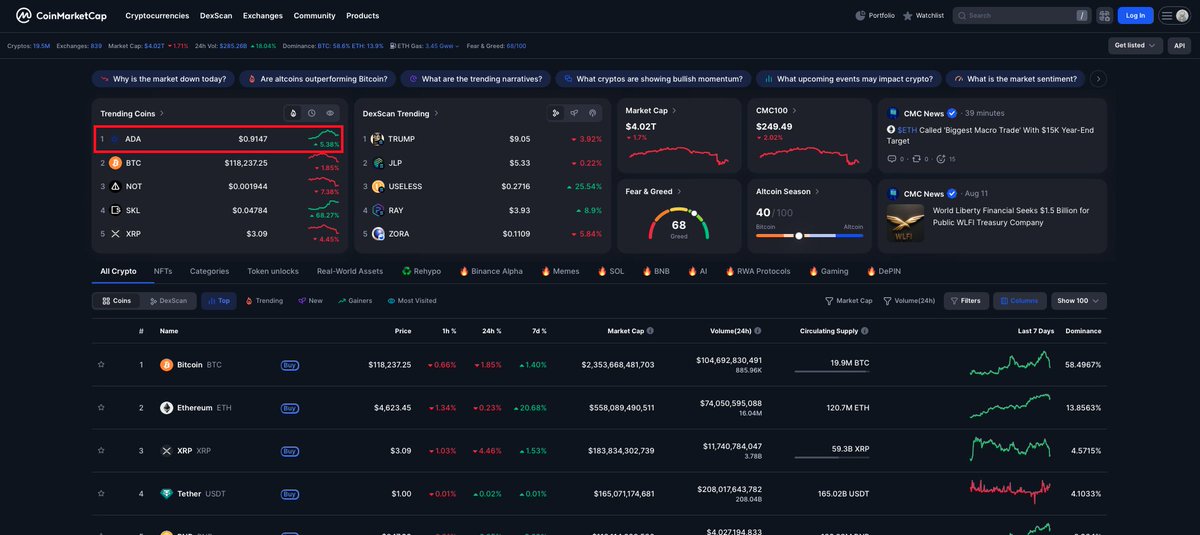Expand the Market Cap card
1200x535 pixels.
tap(651, 111)
